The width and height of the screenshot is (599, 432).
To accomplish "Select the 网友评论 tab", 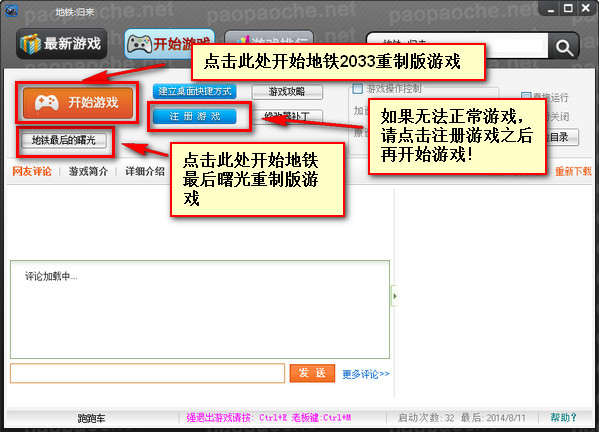I will 32,172.
